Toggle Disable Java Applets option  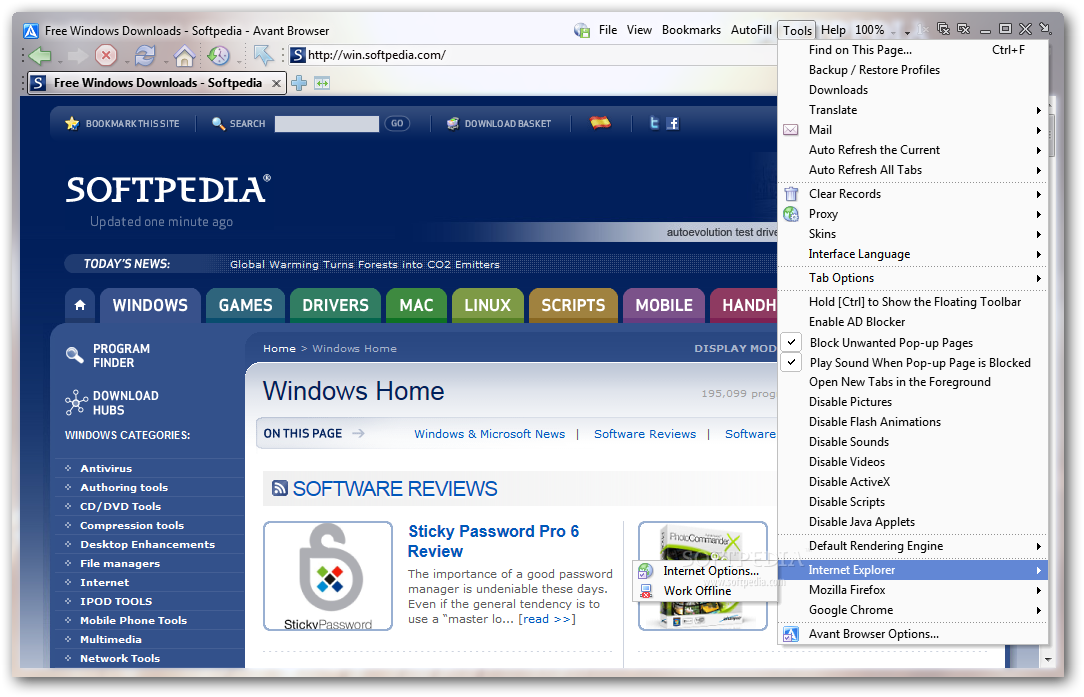913,523
